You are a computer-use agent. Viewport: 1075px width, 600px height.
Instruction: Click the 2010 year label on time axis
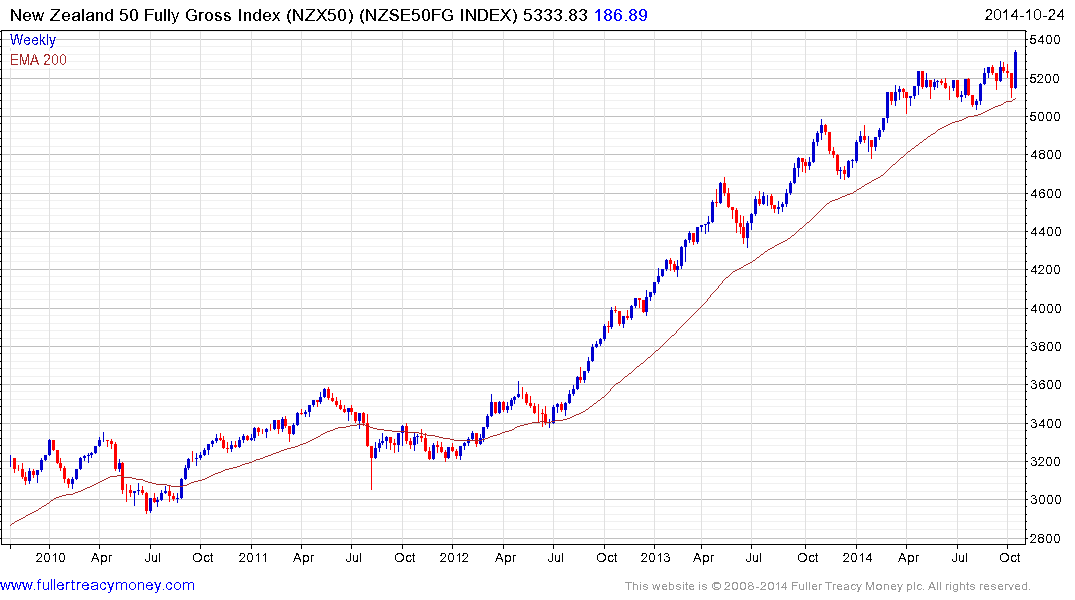50,557
